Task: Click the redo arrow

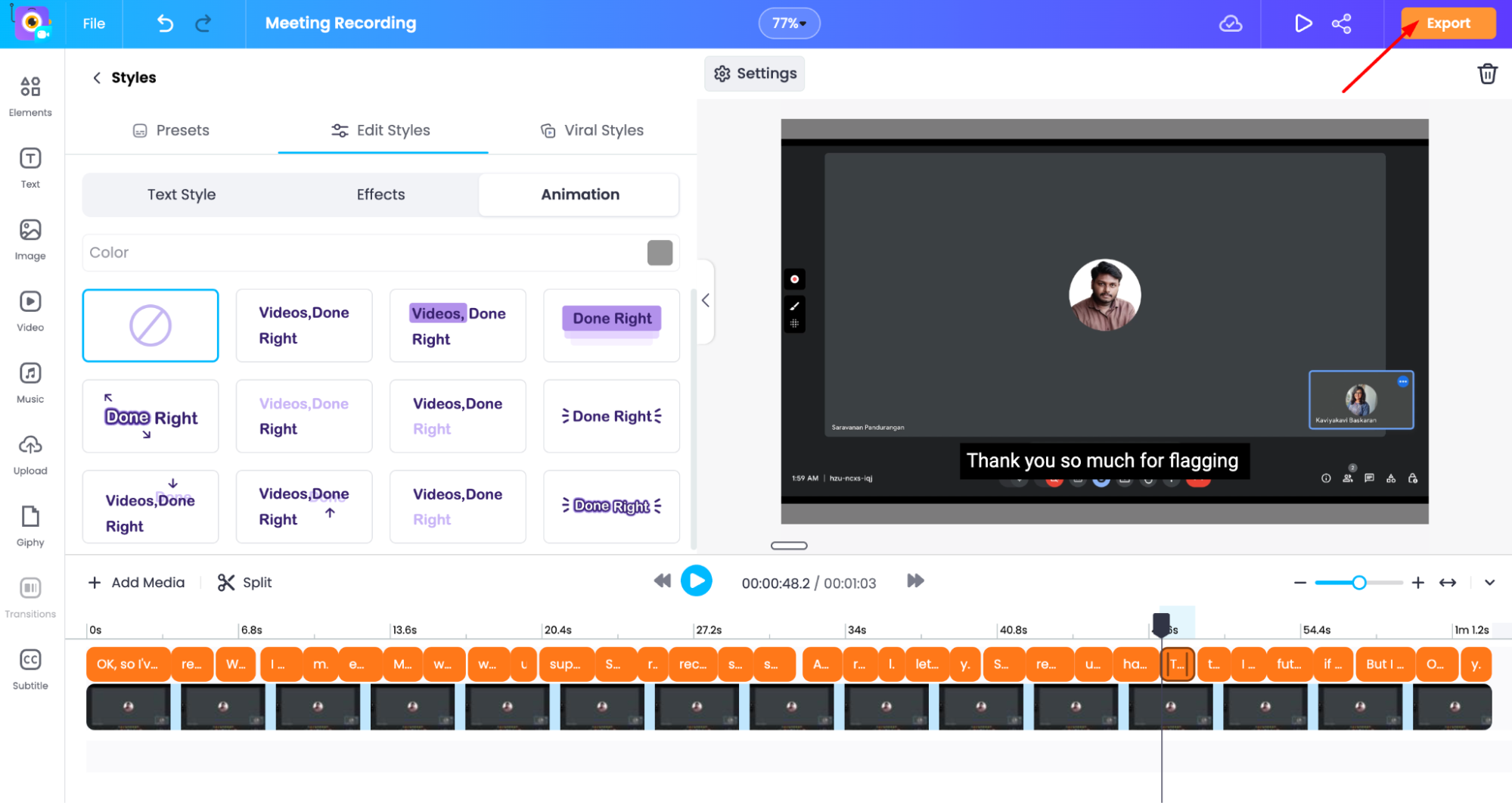Action: click(x=203, y=23)
